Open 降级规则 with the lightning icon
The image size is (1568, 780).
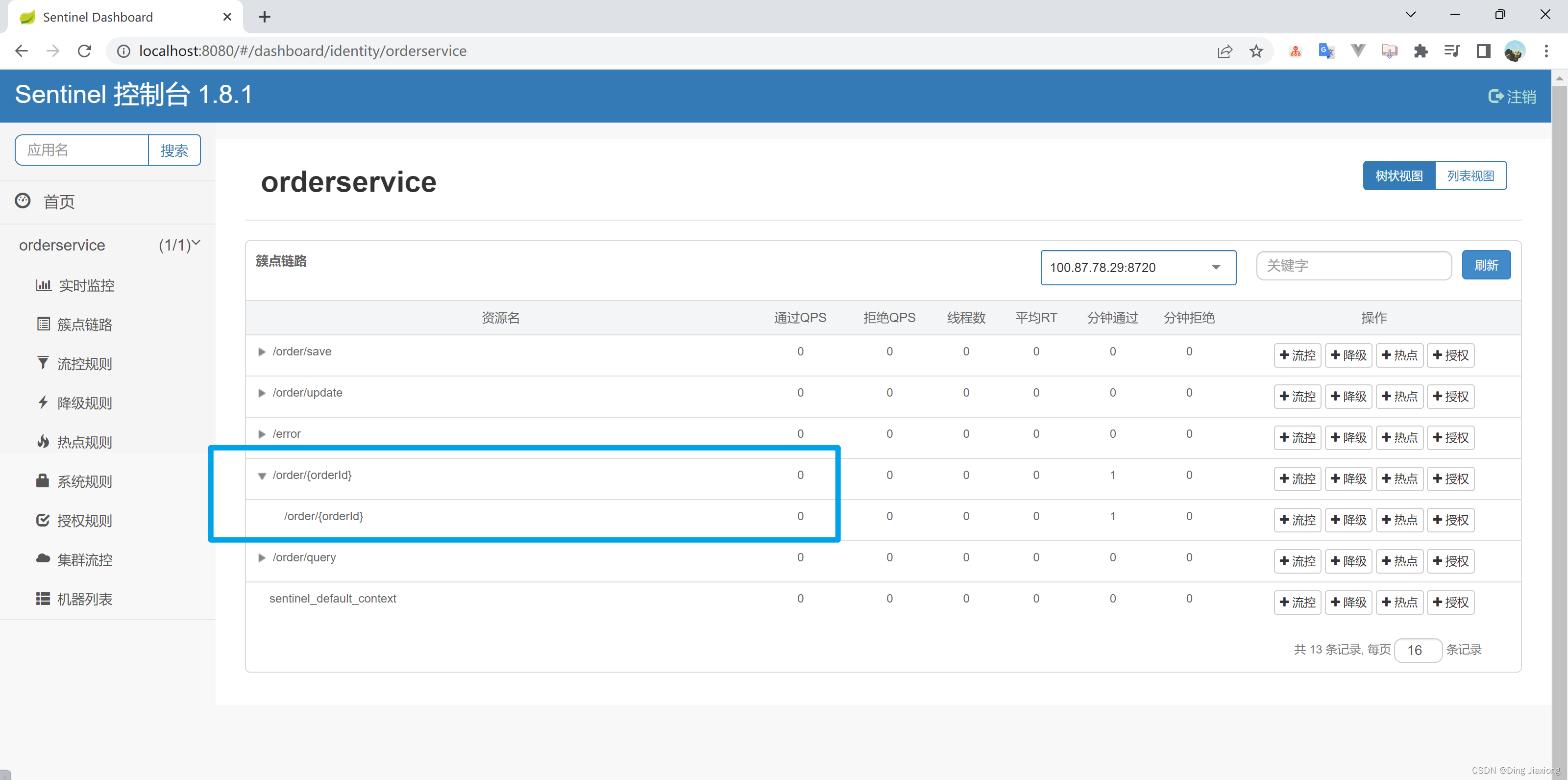pos(75,403)
